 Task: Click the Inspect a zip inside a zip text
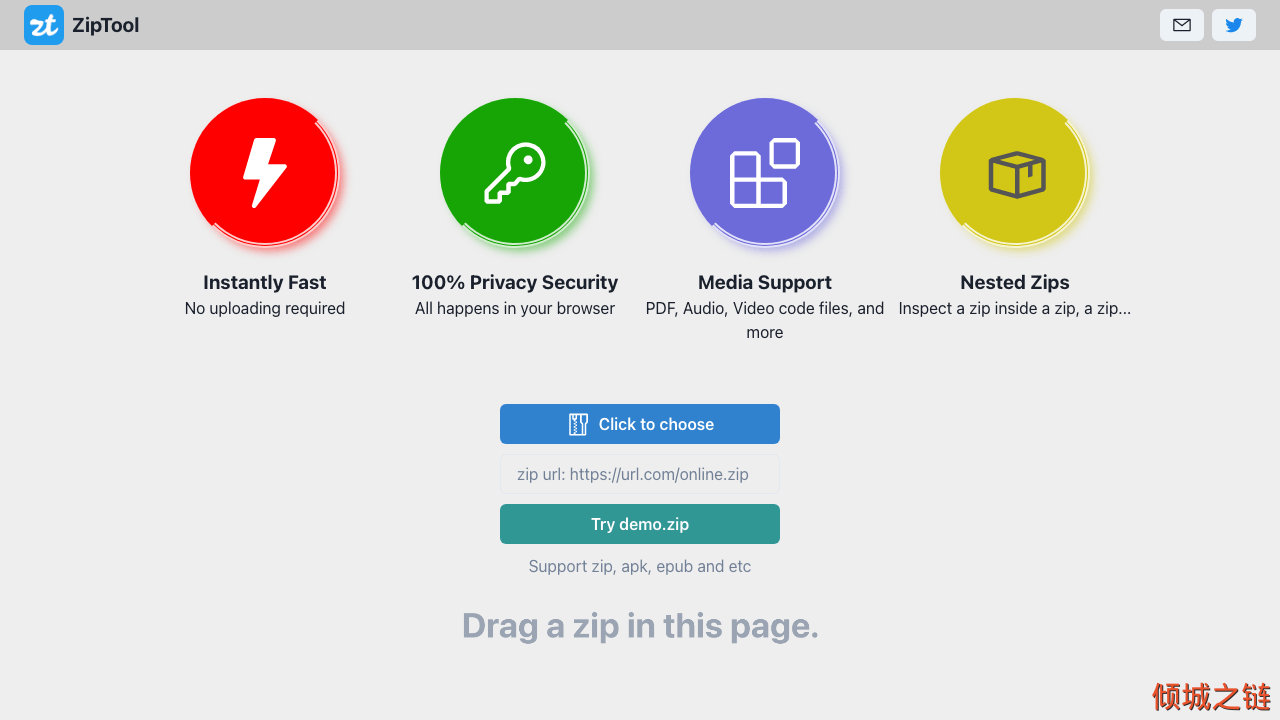tap(1015, 308)
